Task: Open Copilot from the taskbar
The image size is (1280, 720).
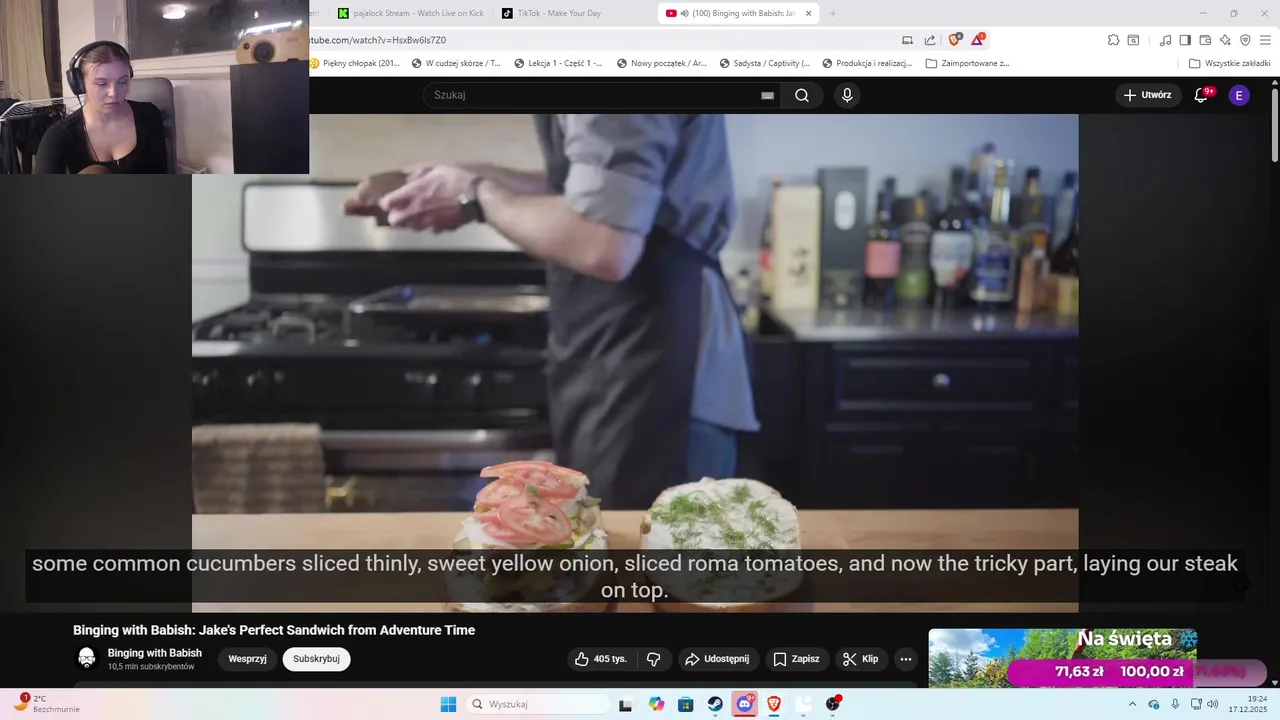Action: click(656, 704)
